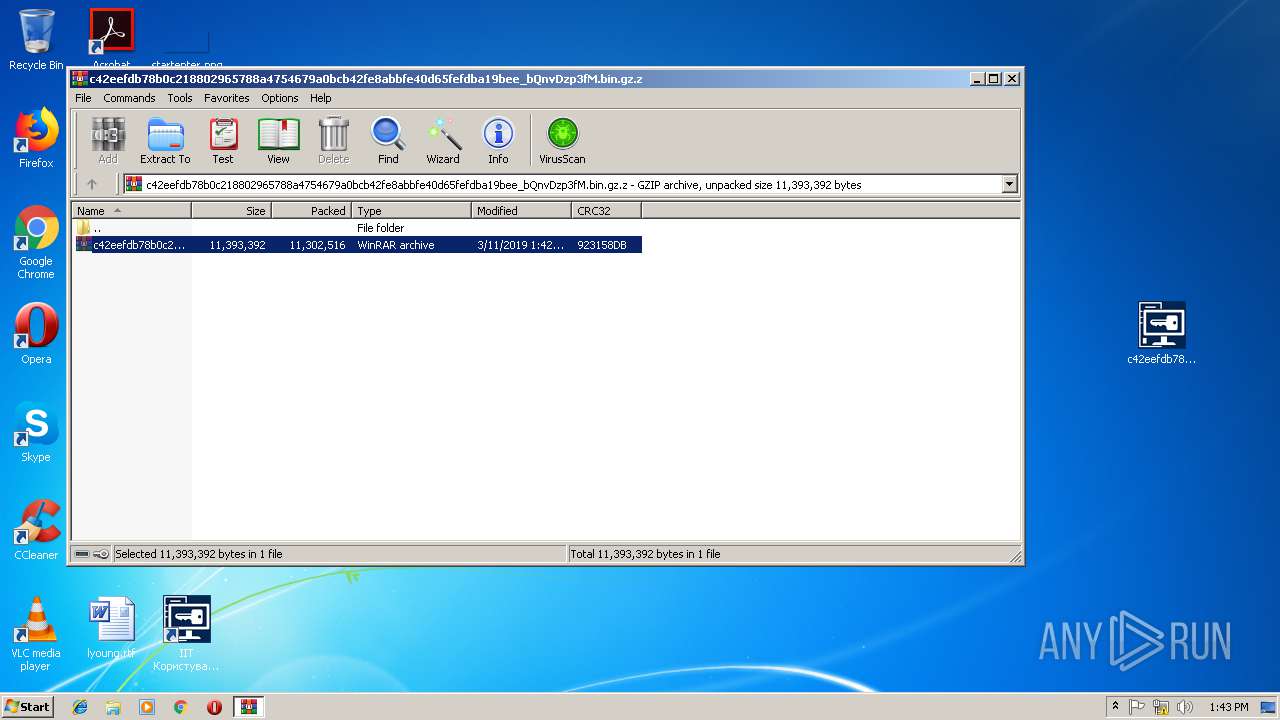
Task: Open the View file tool
Action: pos(278,141)
